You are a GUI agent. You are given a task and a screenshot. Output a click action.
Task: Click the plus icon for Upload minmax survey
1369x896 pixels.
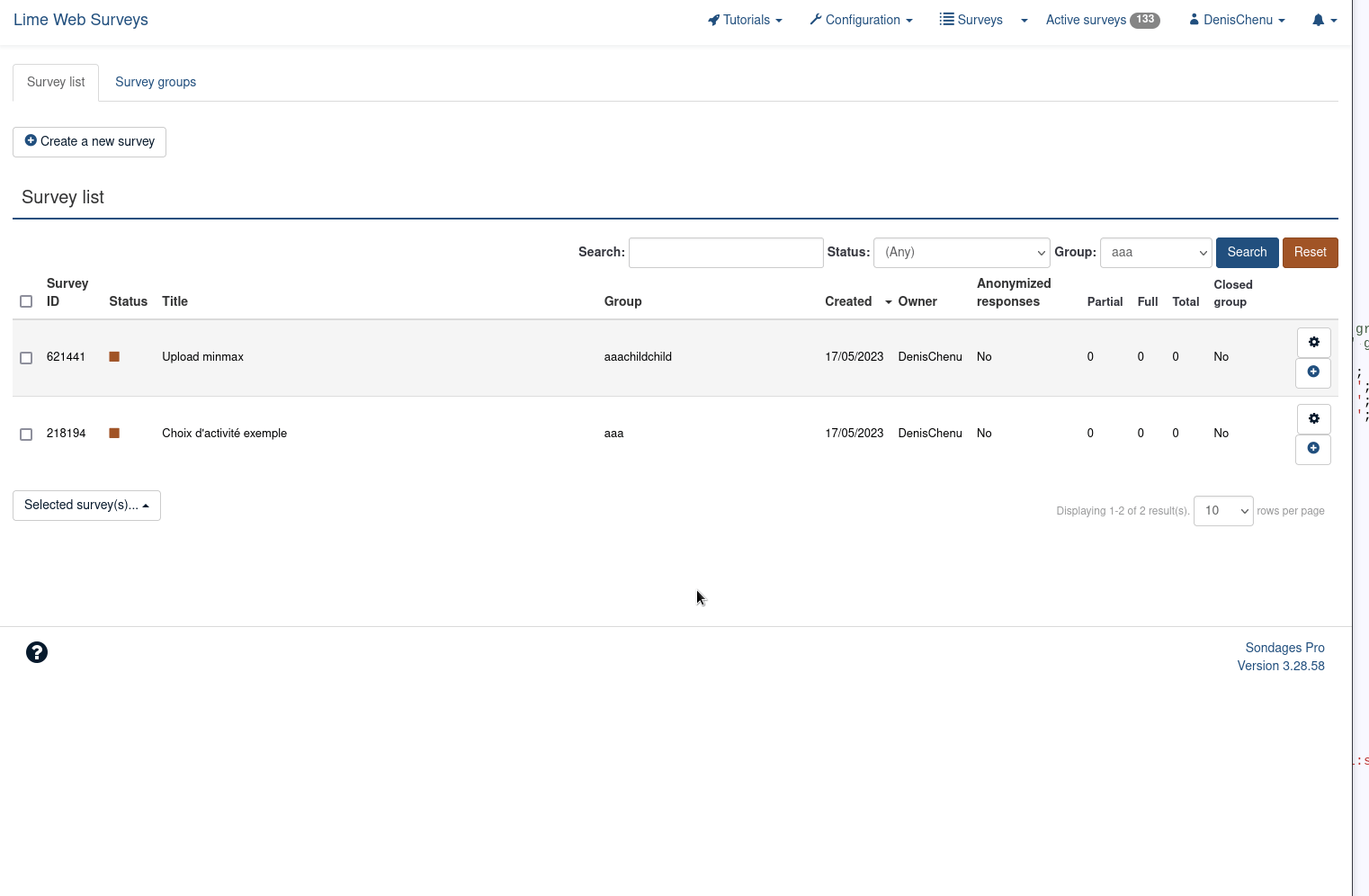click(x=1312, y=372)
